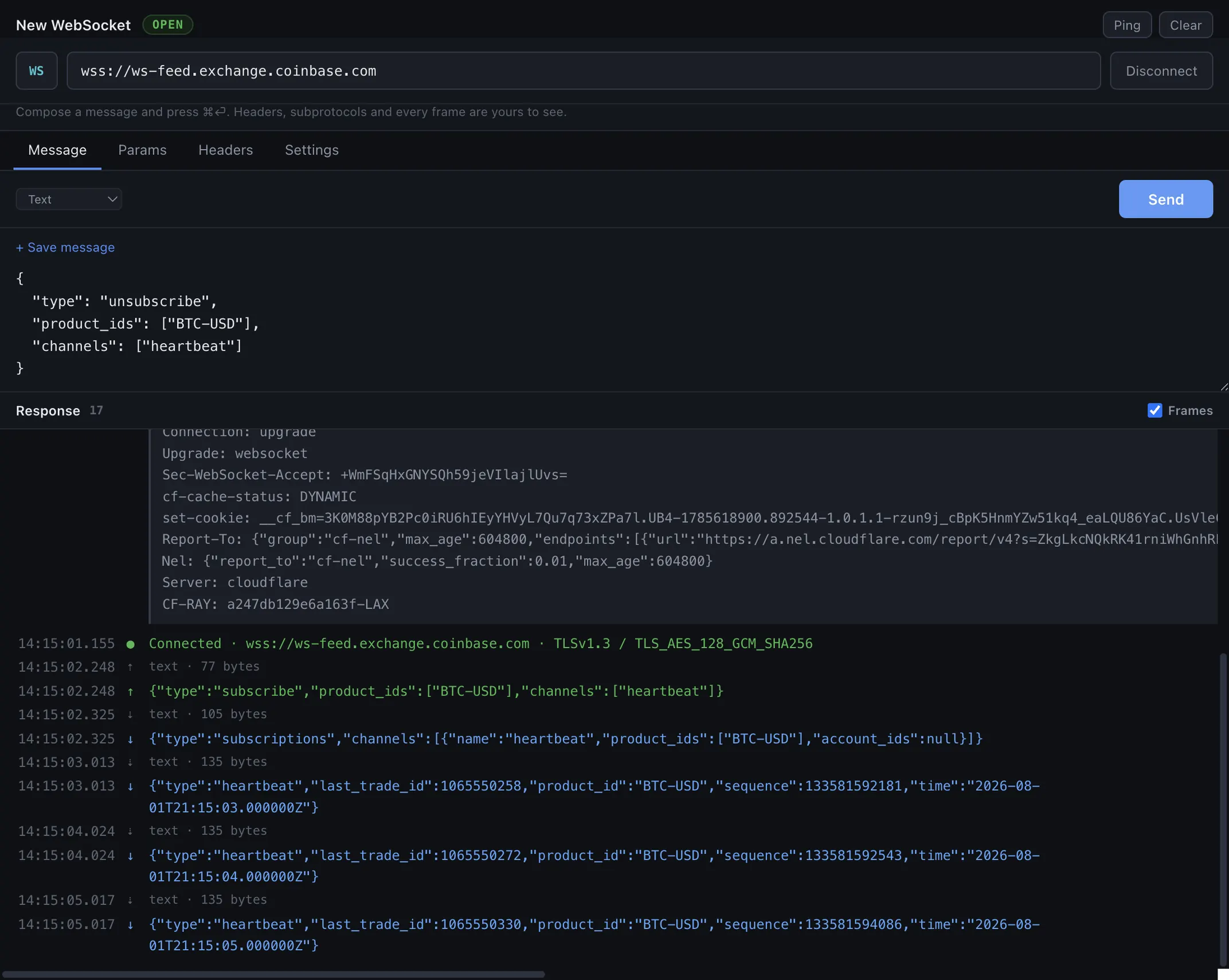This screenshot has height=980, width=1229.
Task: Click the message editor resize handle
Action: coord(1224,387)
